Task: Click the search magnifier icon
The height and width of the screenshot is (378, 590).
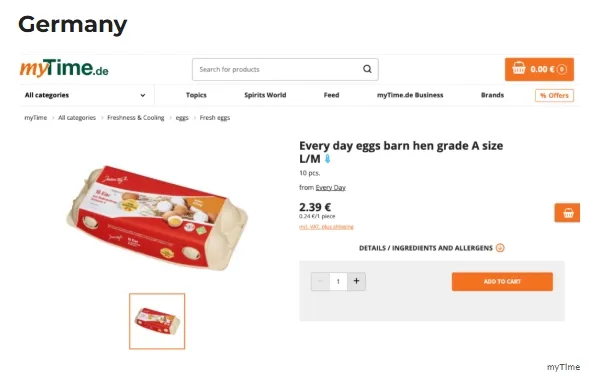Action: tap(367, 69)
